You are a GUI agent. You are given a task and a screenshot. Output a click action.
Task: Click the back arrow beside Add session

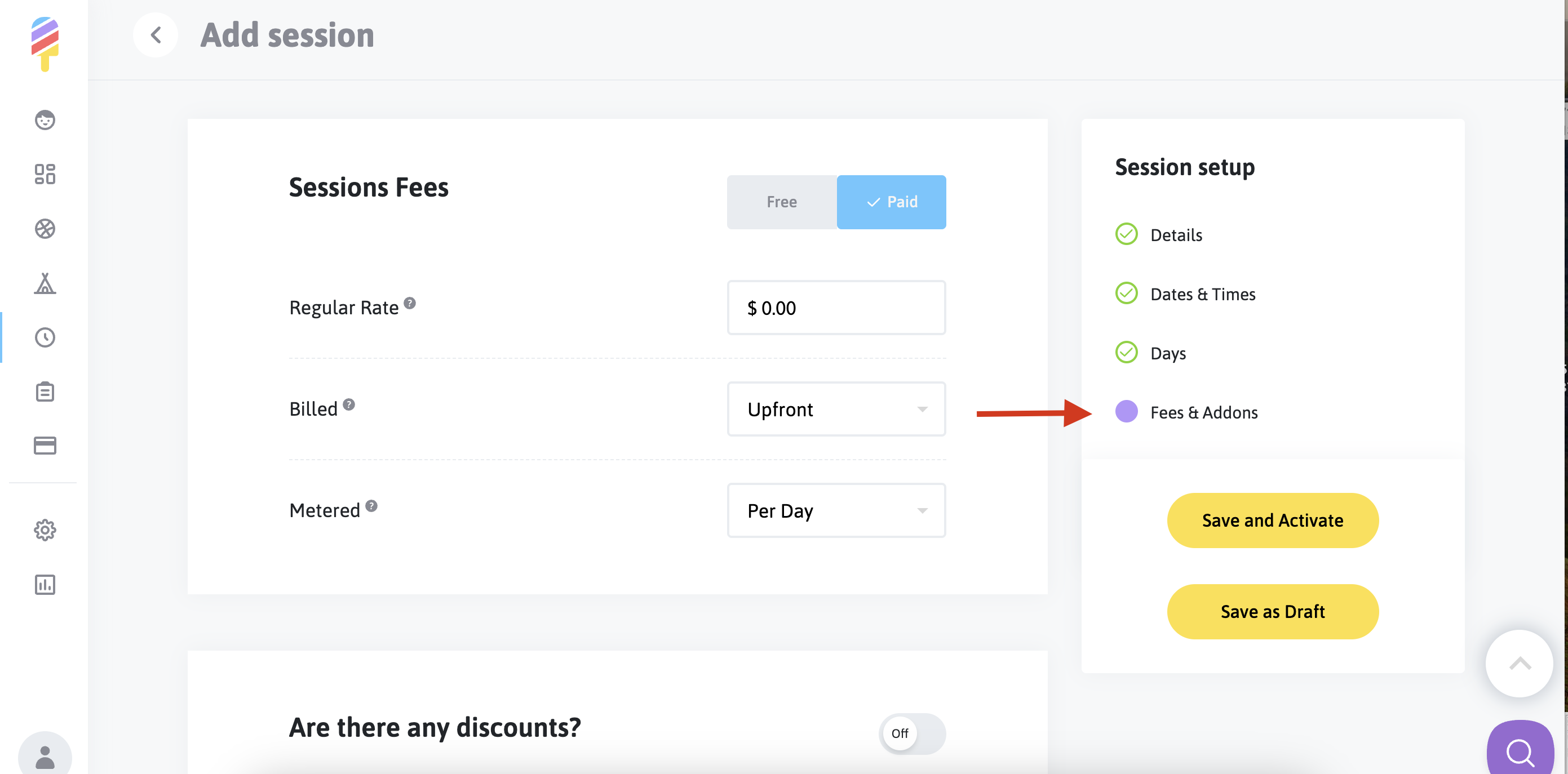tap(156, 35)
